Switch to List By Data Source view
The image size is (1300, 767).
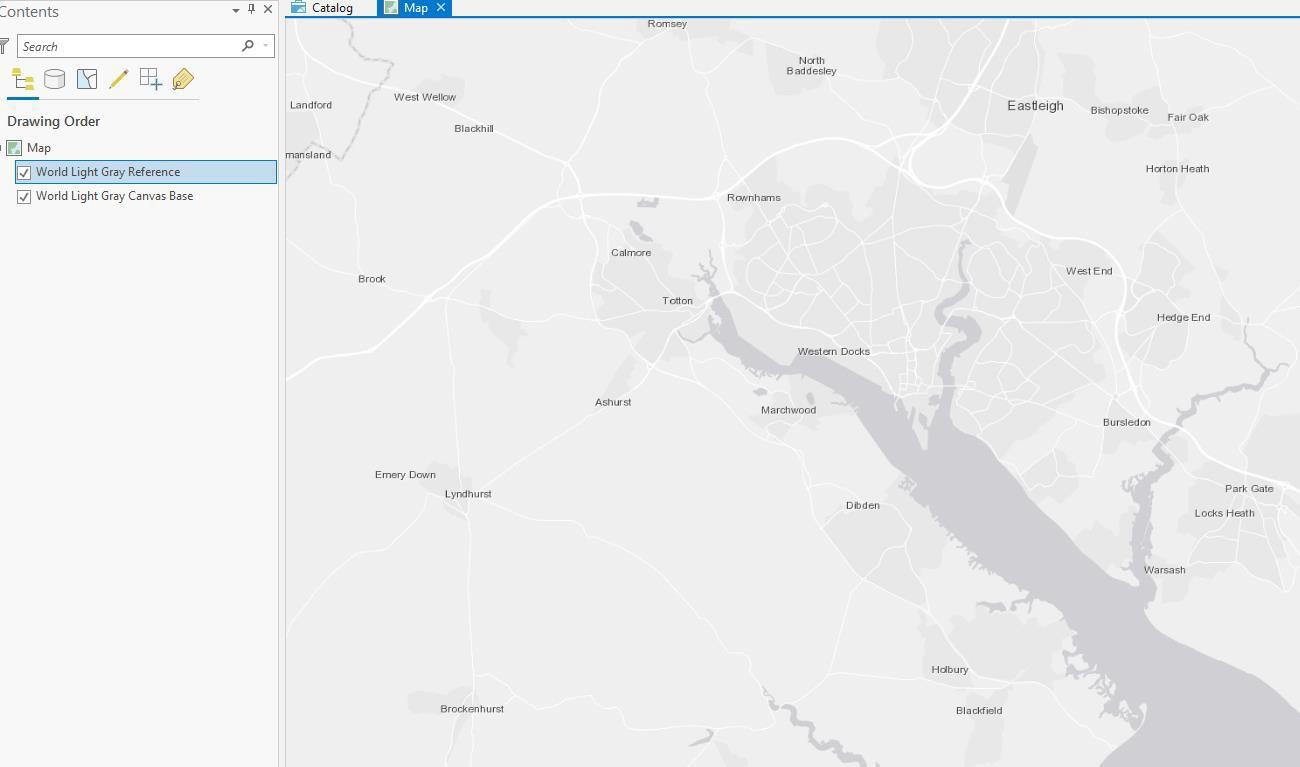coord(54,78)
